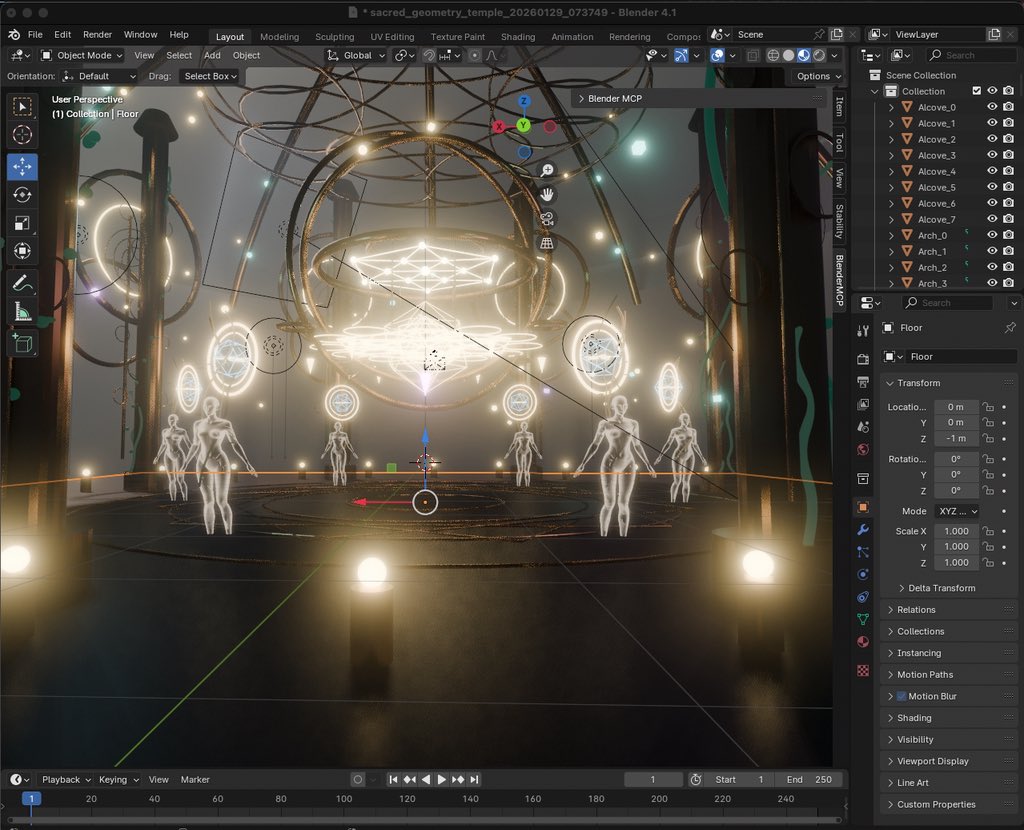Viewport: 1024px width, 830px height.
Task: Switch to the Shading workspace tab
Action: (x=518, y=37)
